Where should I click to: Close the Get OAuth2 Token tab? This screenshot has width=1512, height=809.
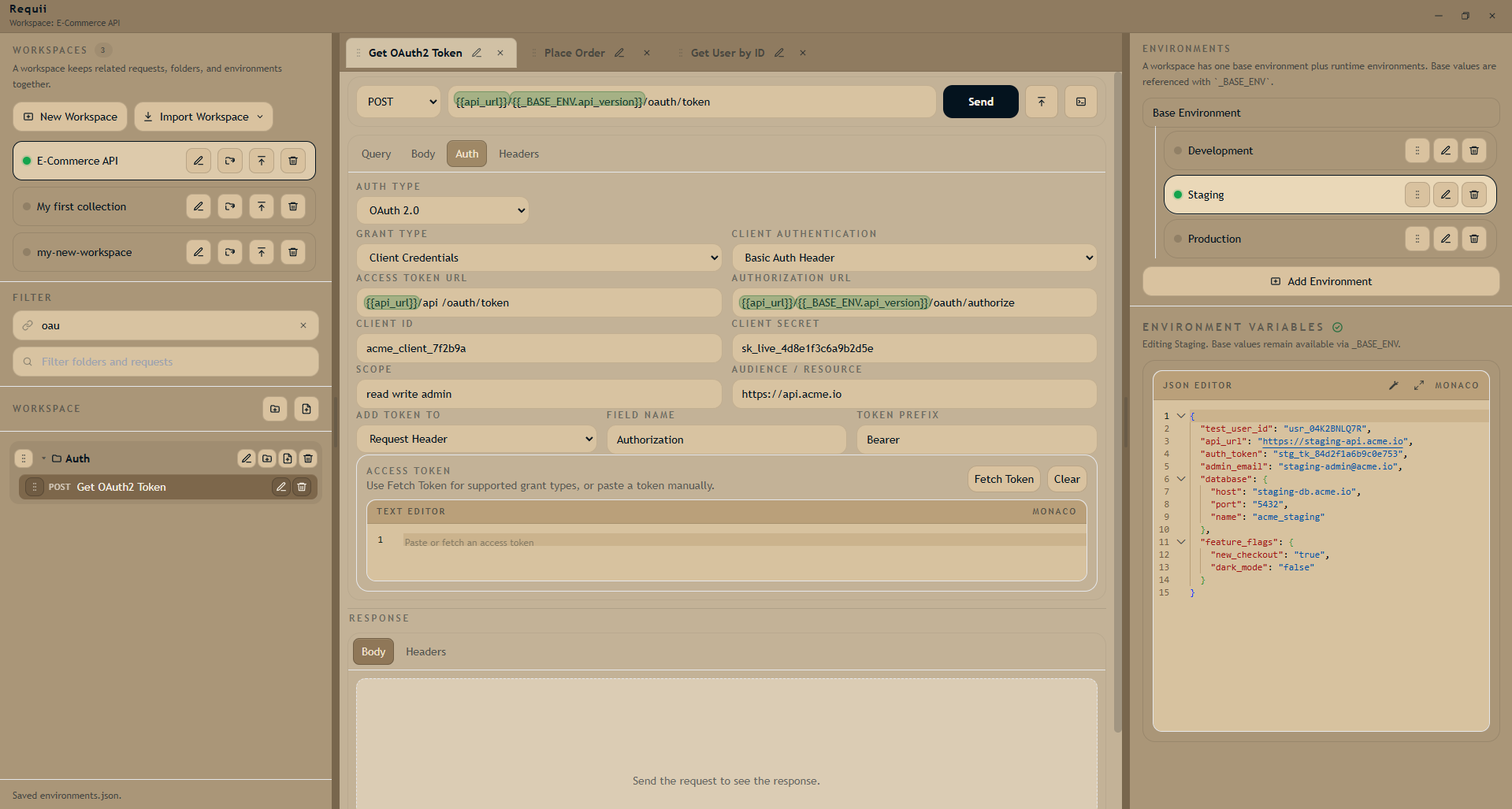500,53
